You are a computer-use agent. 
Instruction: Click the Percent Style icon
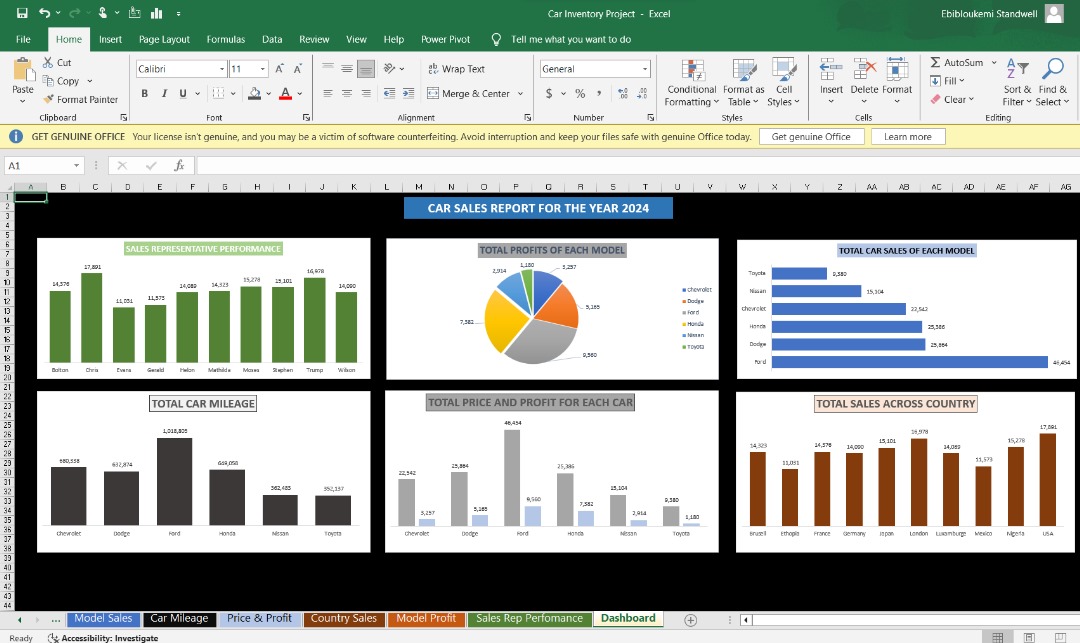(580, 93)
